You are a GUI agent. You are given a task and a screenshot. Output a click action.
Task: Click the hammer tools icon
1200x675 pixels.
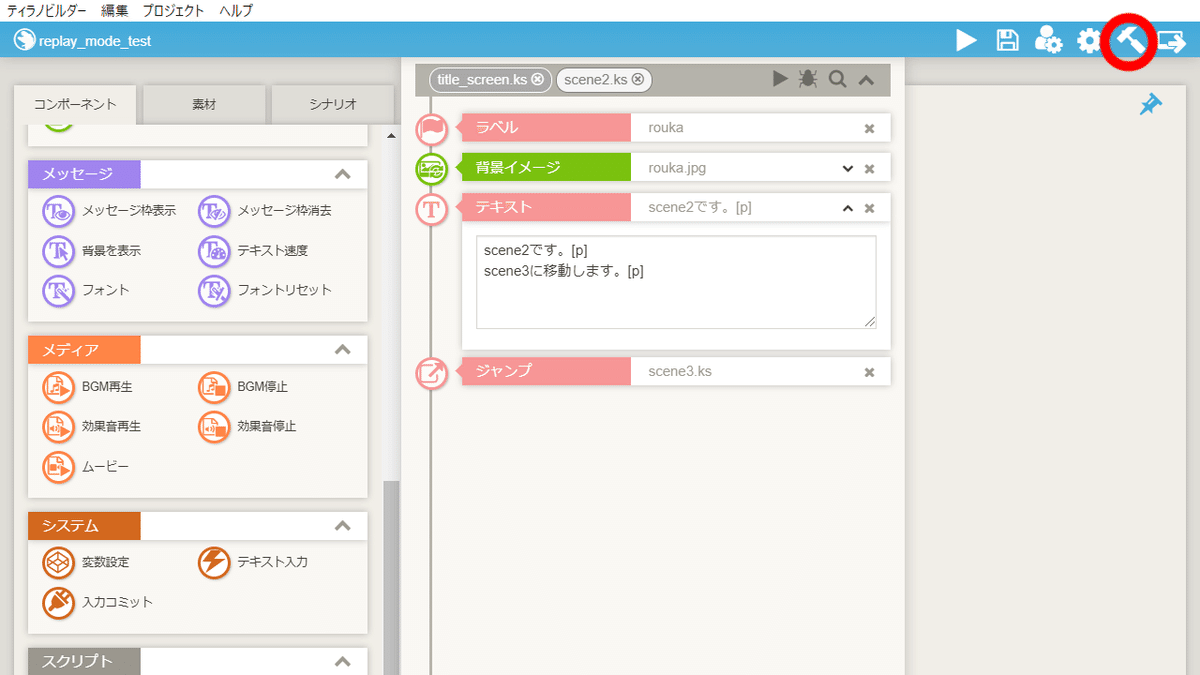coord(1130,41)
